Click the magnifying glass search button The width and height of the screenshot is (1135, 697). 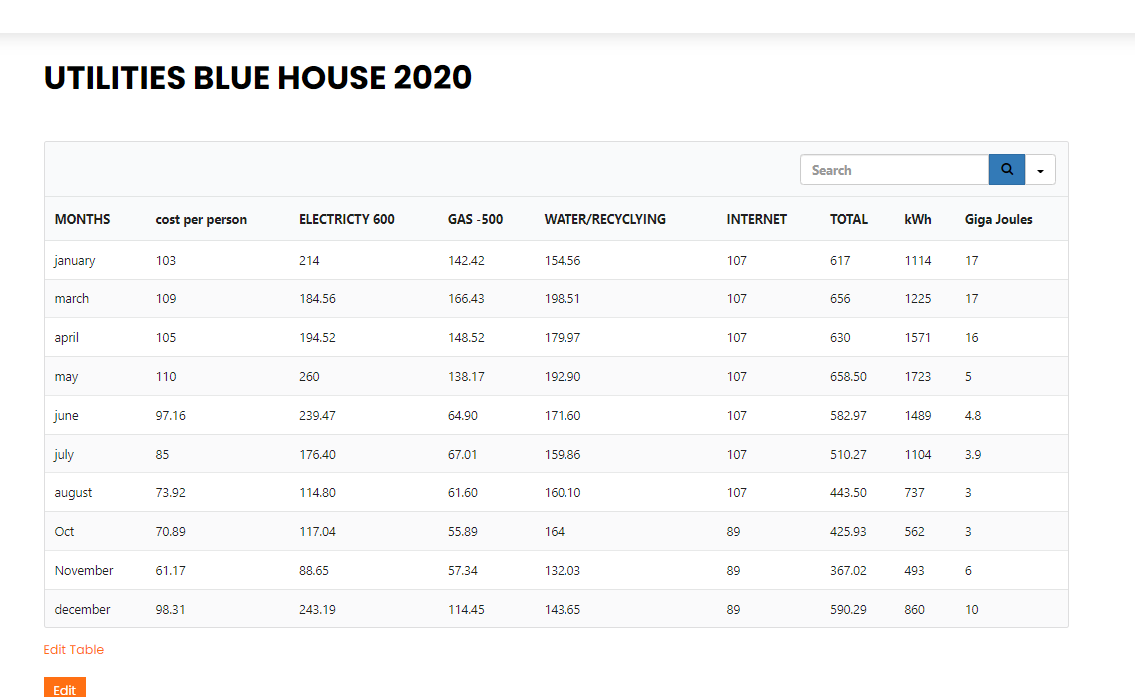click(x=1006, y=170)
